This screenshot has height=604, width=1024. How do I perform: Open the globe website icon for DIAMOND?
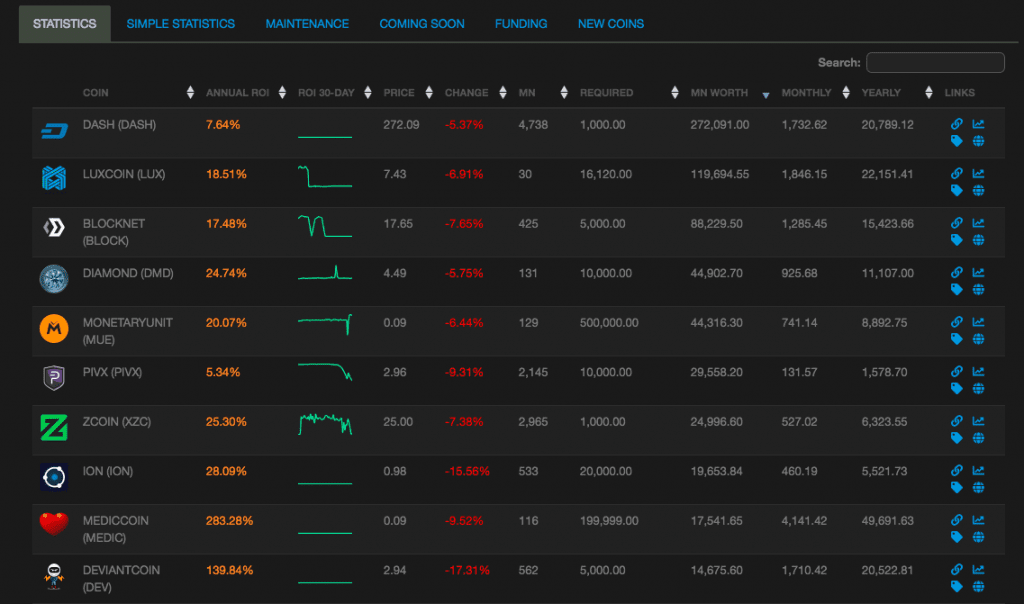click(x=978, y=290)
